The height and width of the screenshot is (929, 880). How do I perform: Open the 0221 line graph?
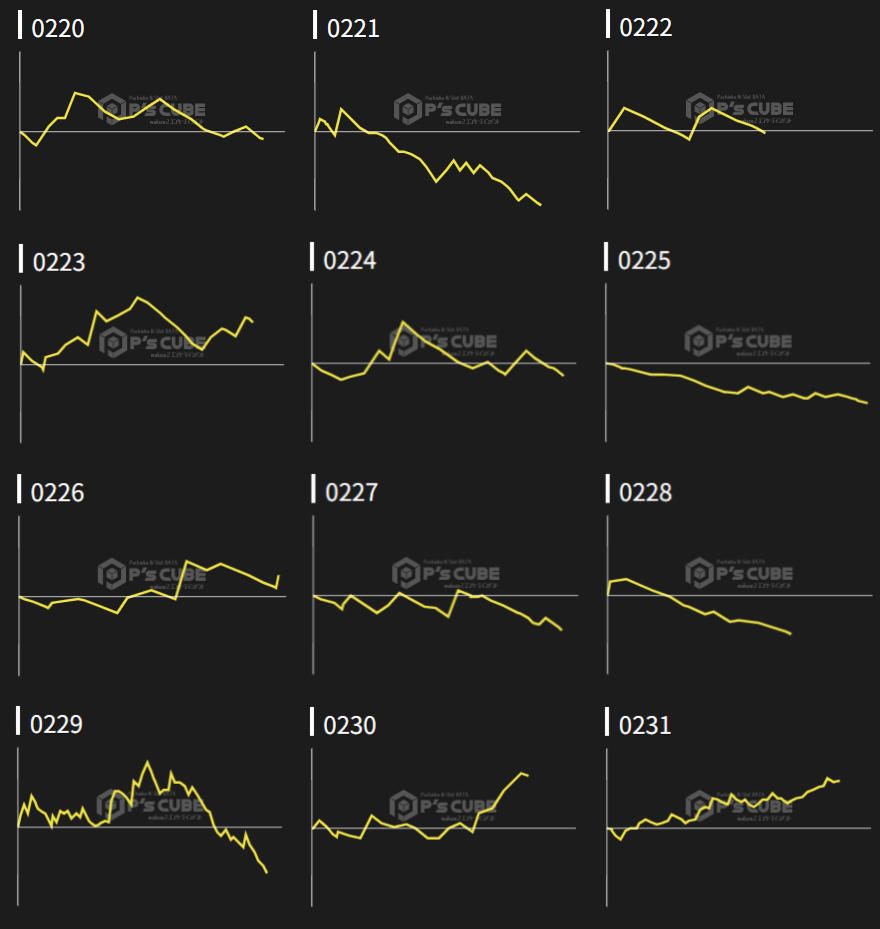pos(447,131)
